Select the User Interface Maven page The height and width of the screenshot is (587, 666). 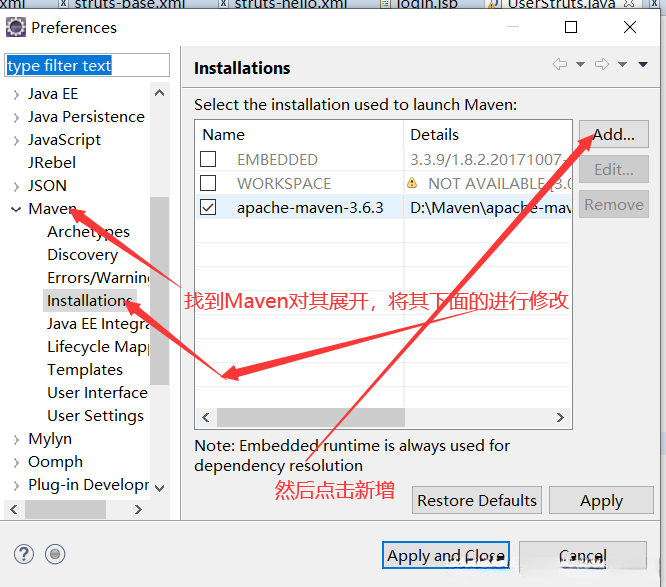(x=97, y=392)
